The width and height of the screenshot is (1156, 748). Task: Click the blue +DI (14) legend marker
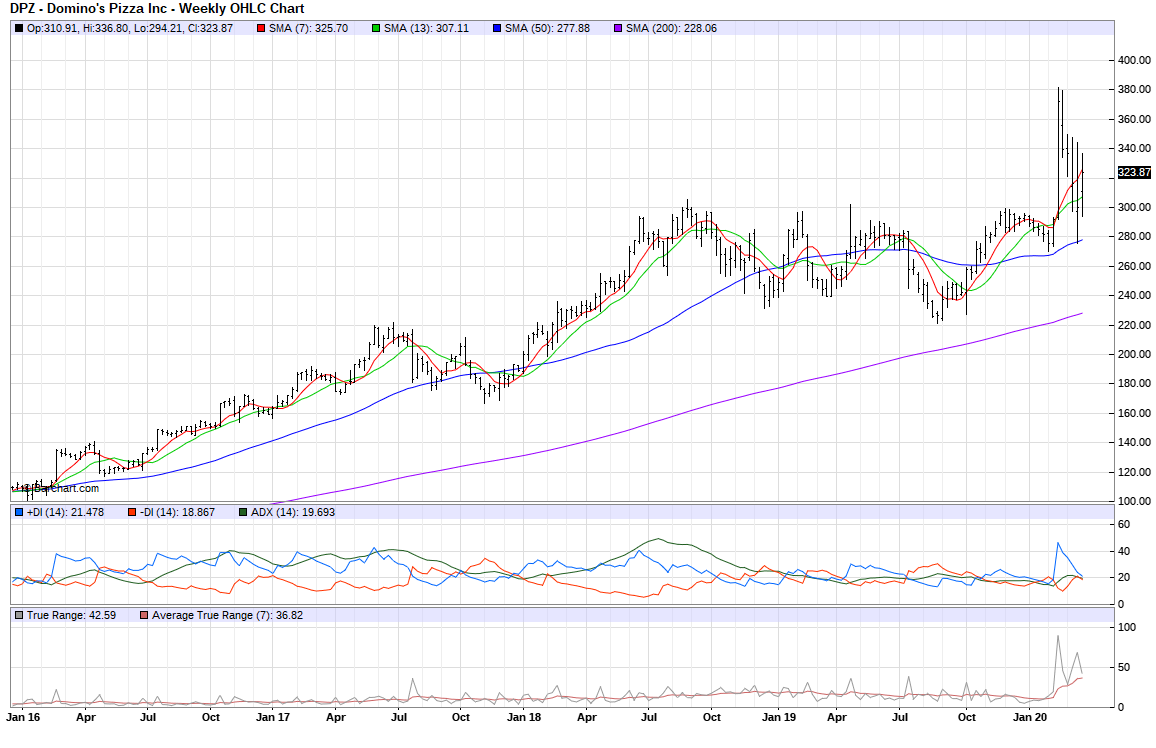point(19,512)
